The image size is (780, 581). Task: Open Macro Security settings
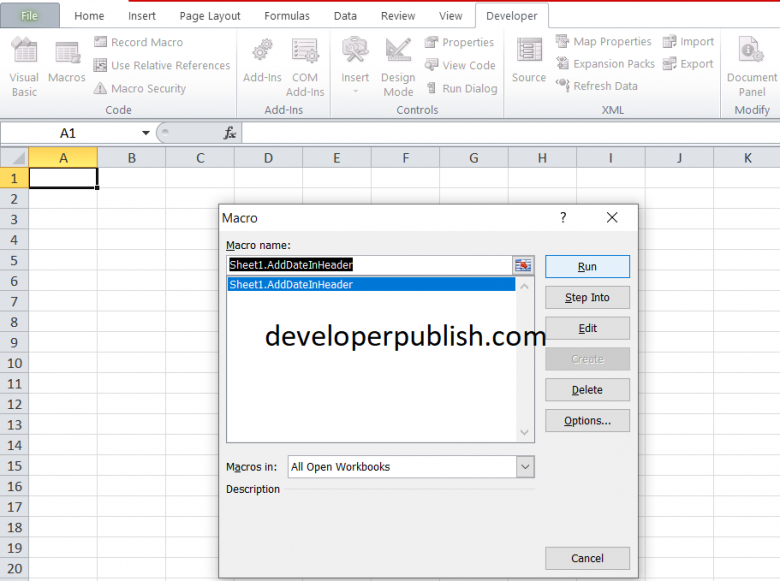click(139, 88)
